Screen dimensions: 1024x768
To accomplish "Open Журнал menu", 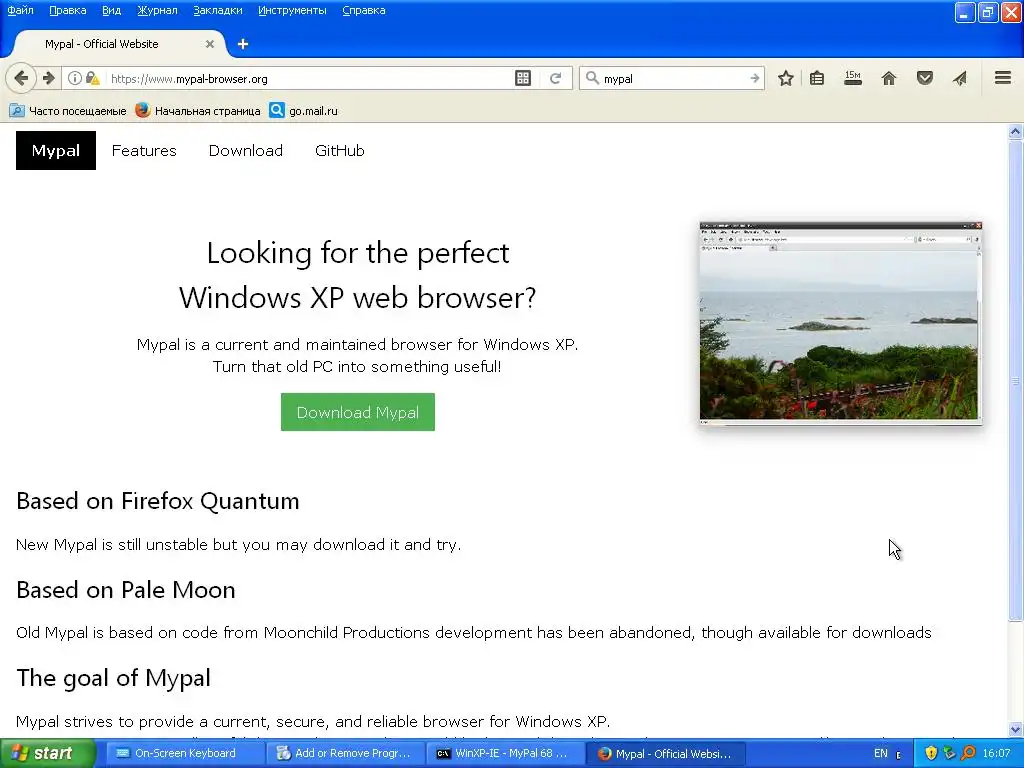I will pyautogui.click(x=157, y=10).
